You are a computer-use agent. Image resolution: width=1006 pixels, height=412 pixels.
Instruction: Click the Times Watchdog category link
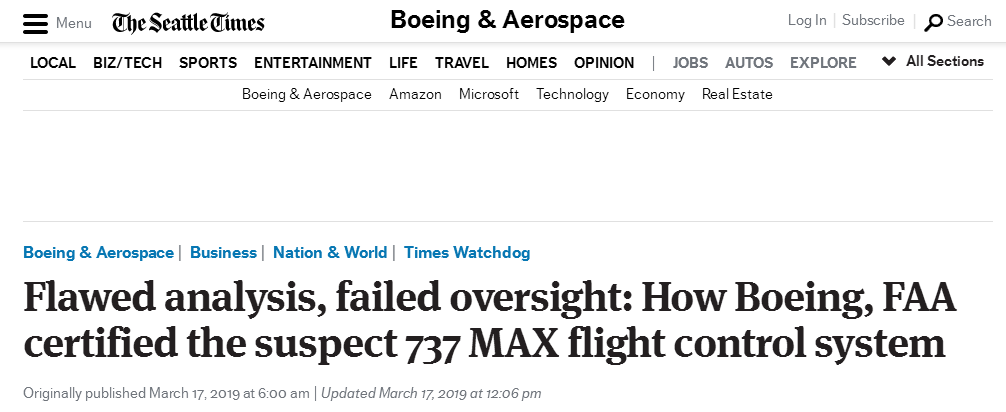(x=467, y=252)
